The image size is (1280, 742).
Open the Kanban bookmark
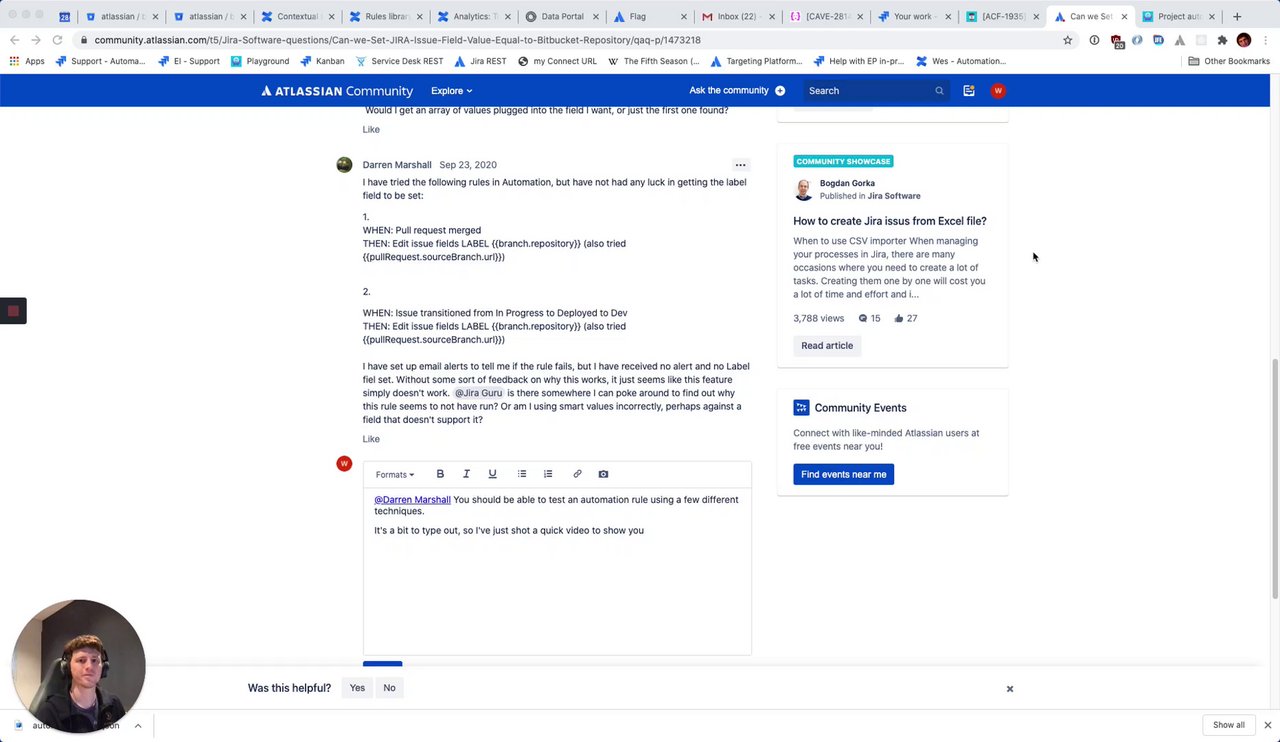coord(322,61)
